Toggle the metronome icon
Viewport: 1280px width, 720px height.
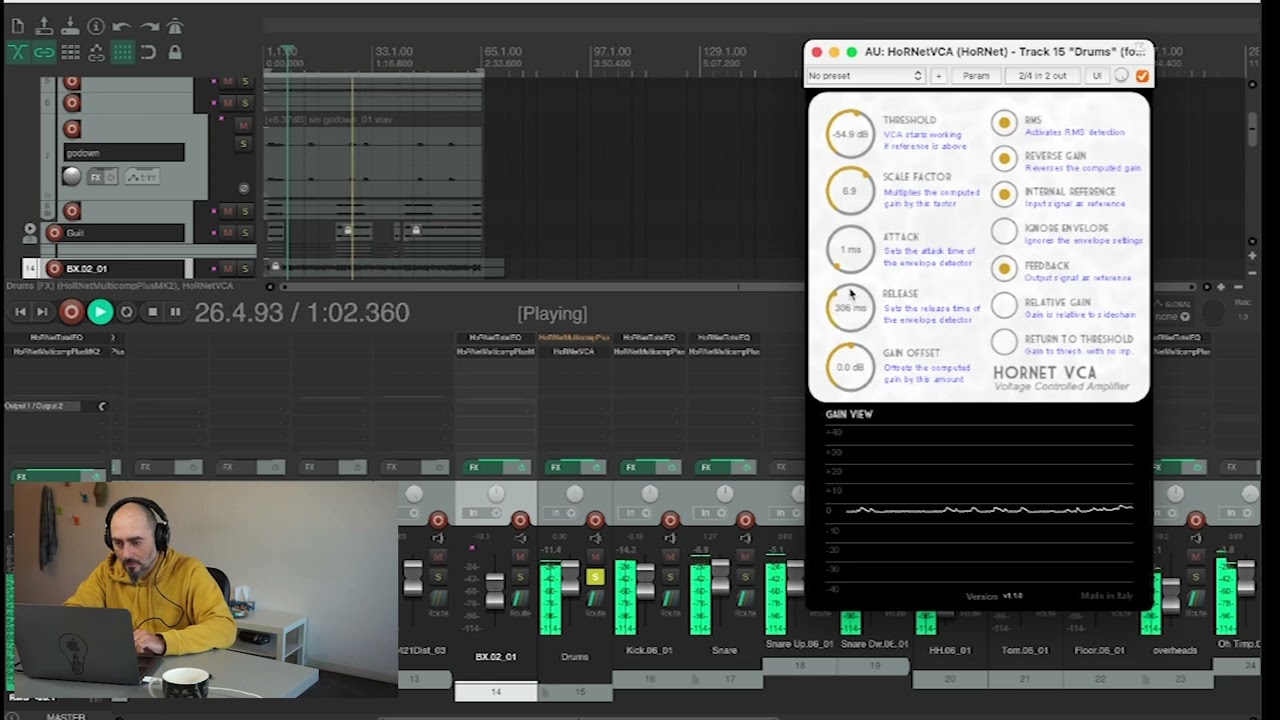pyautogui.click(x=175, y=27)
